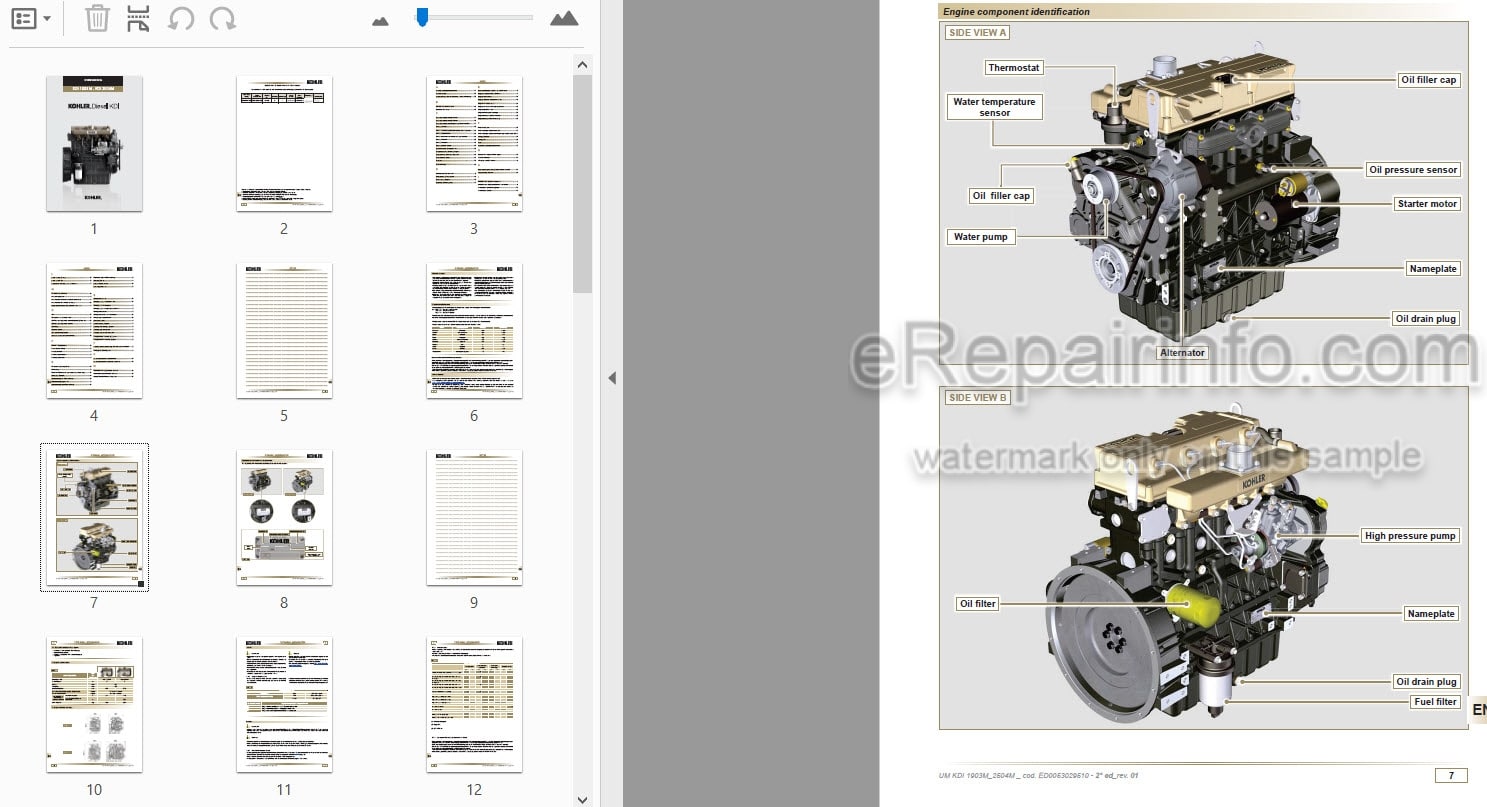
Task: Delete selected page with trash icon
Action: pos(97,18)
